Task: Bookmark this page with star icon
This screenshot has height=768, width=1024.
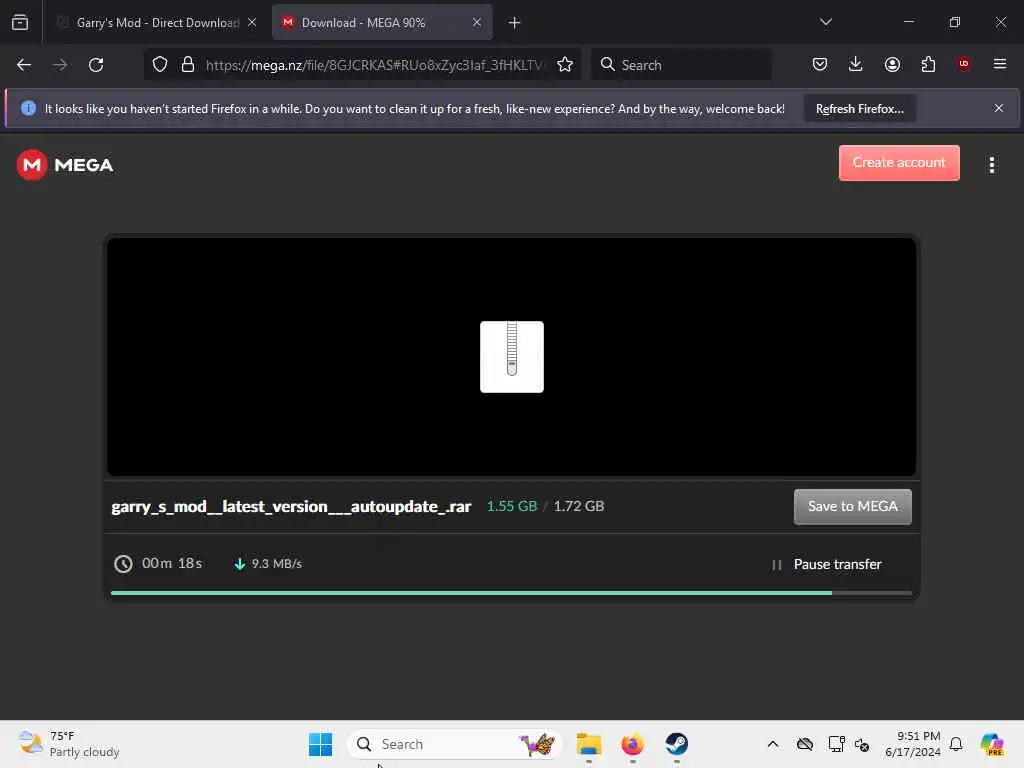Action: tap(565, 64)
